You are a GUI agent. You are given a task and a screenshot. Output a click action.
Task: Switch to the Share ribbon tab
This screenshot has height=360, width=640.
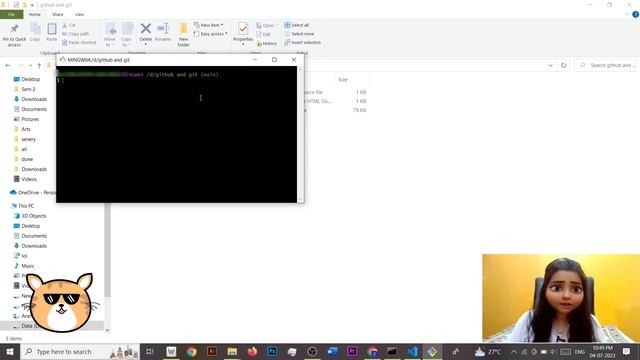[x=58, y=15]
